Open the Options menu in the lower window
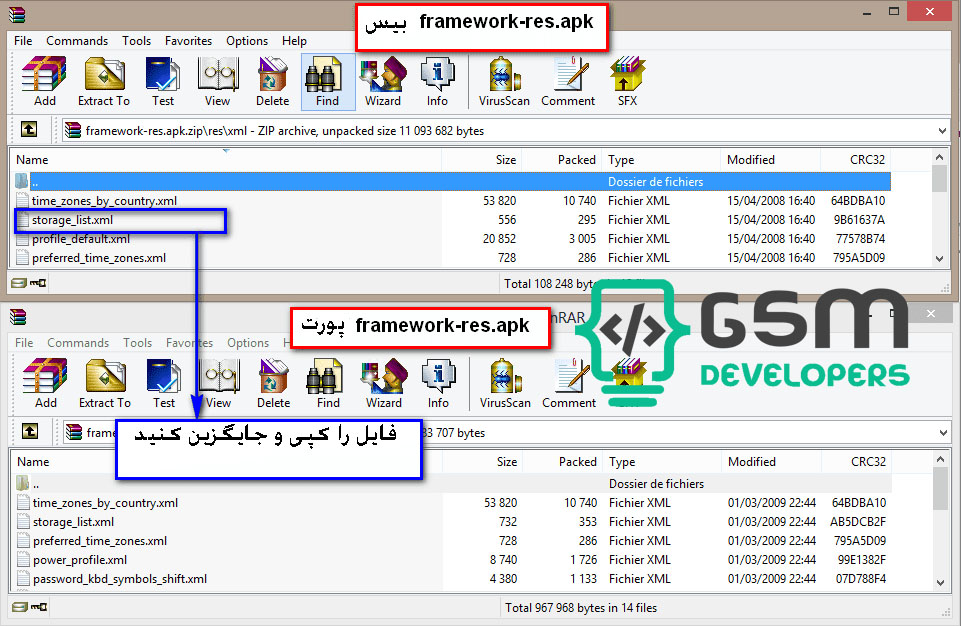The image size is (961, 626). (x=248, y=343)
